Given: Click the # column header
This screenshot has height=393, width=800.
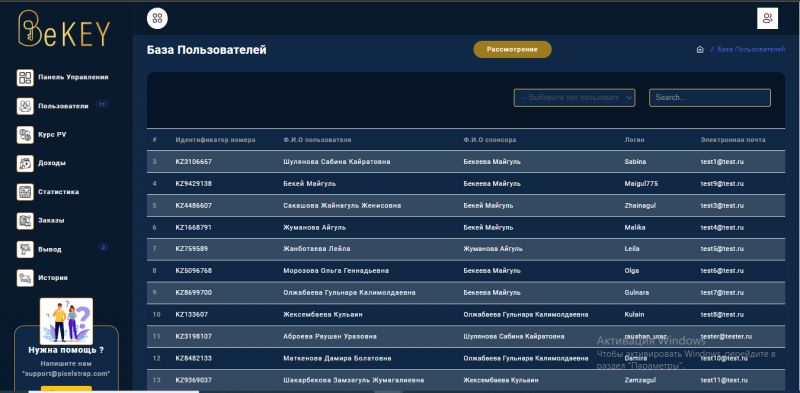Looking at the screenshot, I should click(x=155, y=140).
